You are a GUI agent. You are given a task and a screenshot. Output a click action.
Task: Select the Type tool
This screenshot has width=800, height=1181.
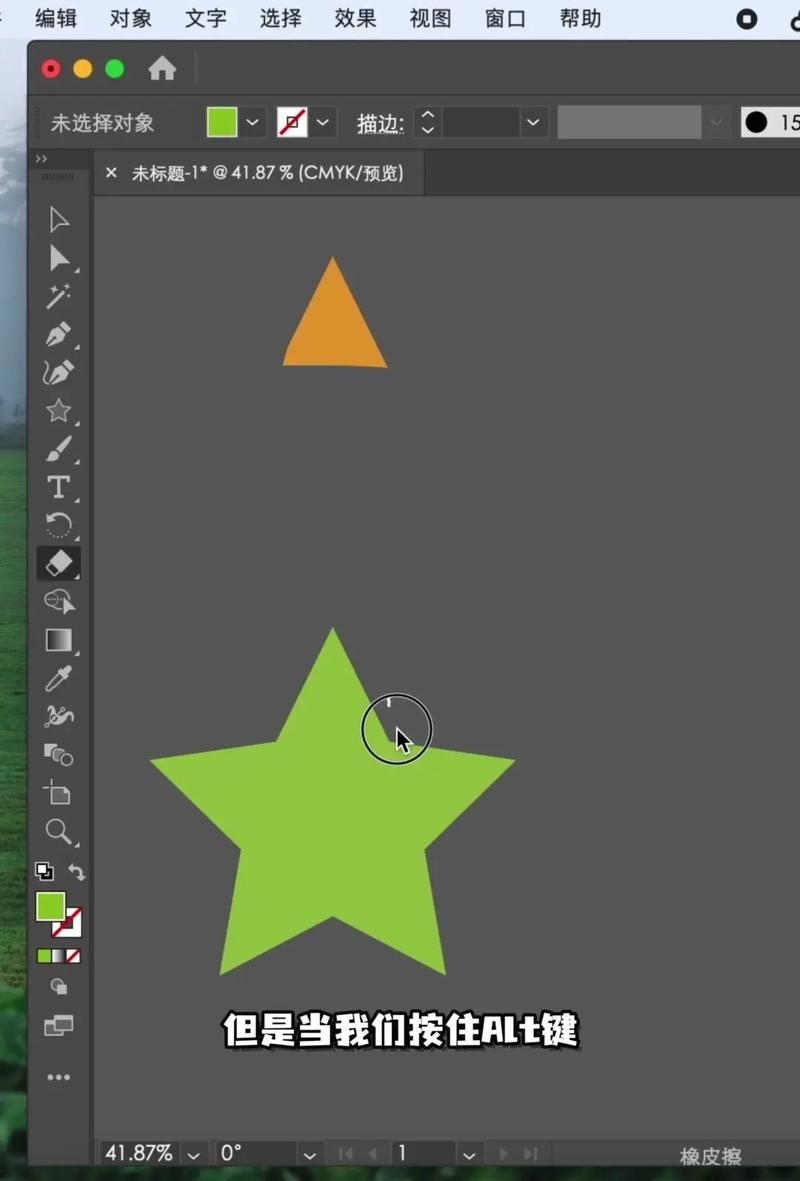[58, 487]
